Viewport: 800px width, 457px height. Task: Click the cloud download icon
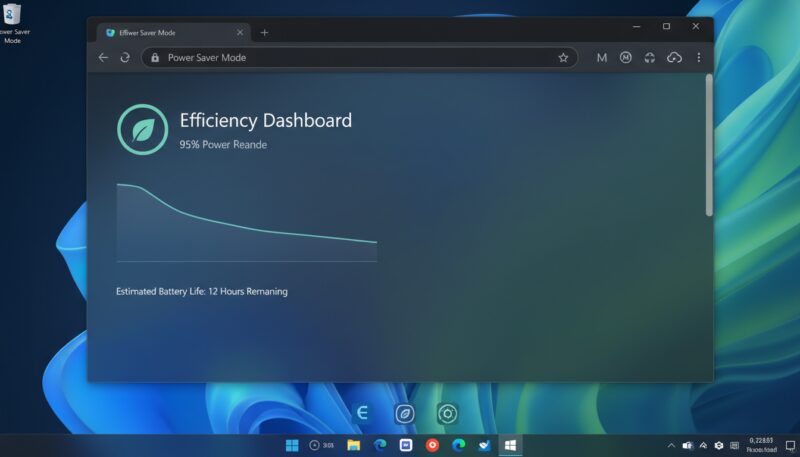coord(674,58)
